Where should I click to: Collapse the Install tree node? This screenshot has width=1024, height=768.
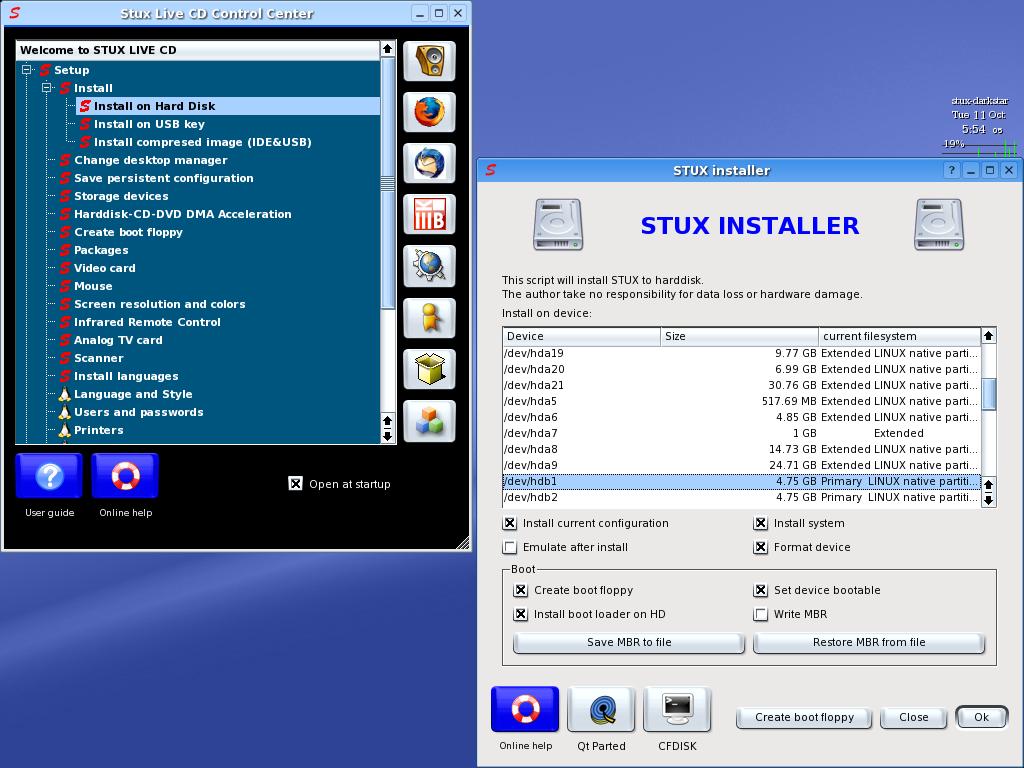(47, 88)
